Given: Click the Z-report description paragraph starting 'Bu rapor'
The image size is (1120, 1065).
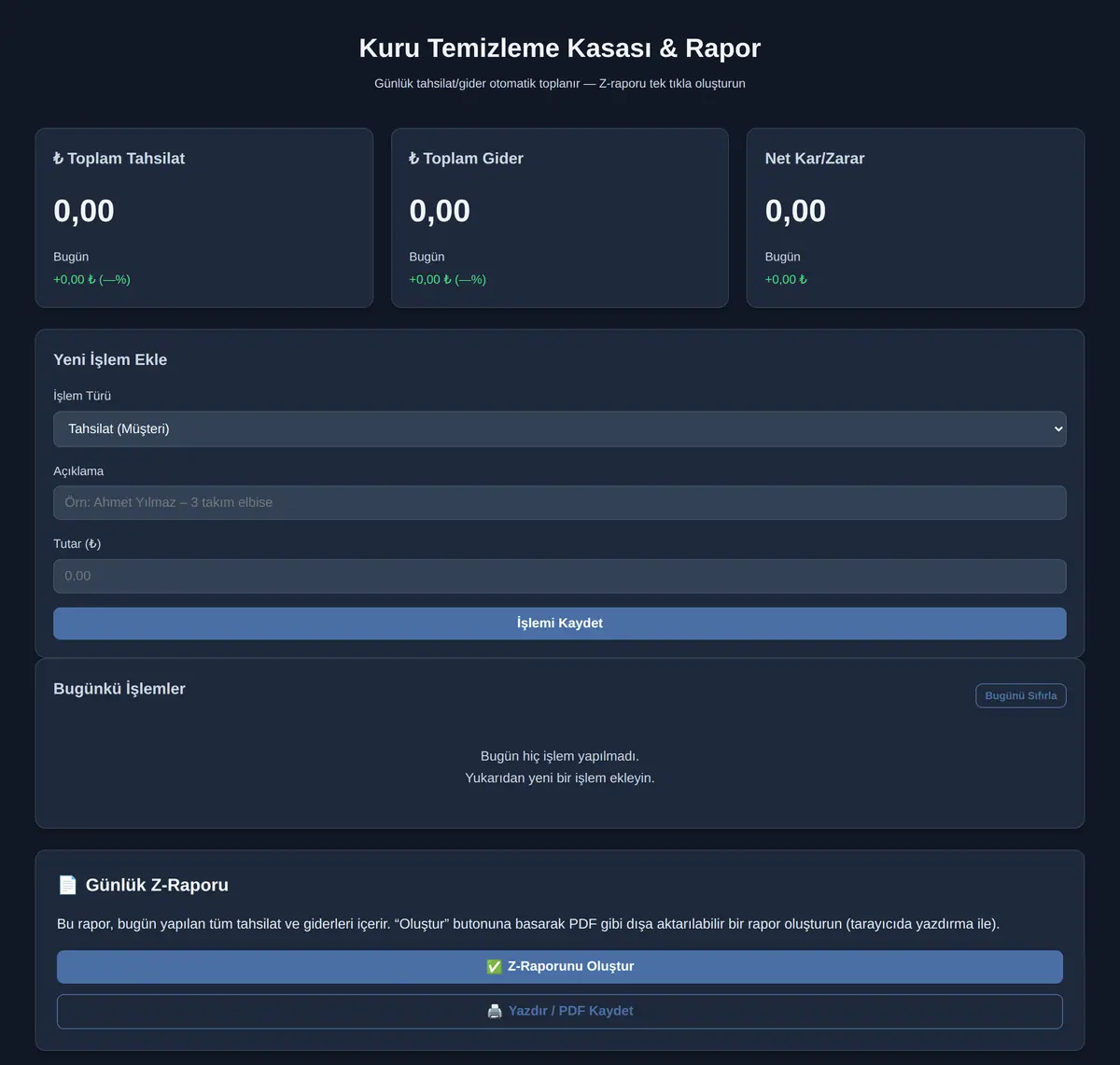Looking at the screenshot, I should coord(528,924).
